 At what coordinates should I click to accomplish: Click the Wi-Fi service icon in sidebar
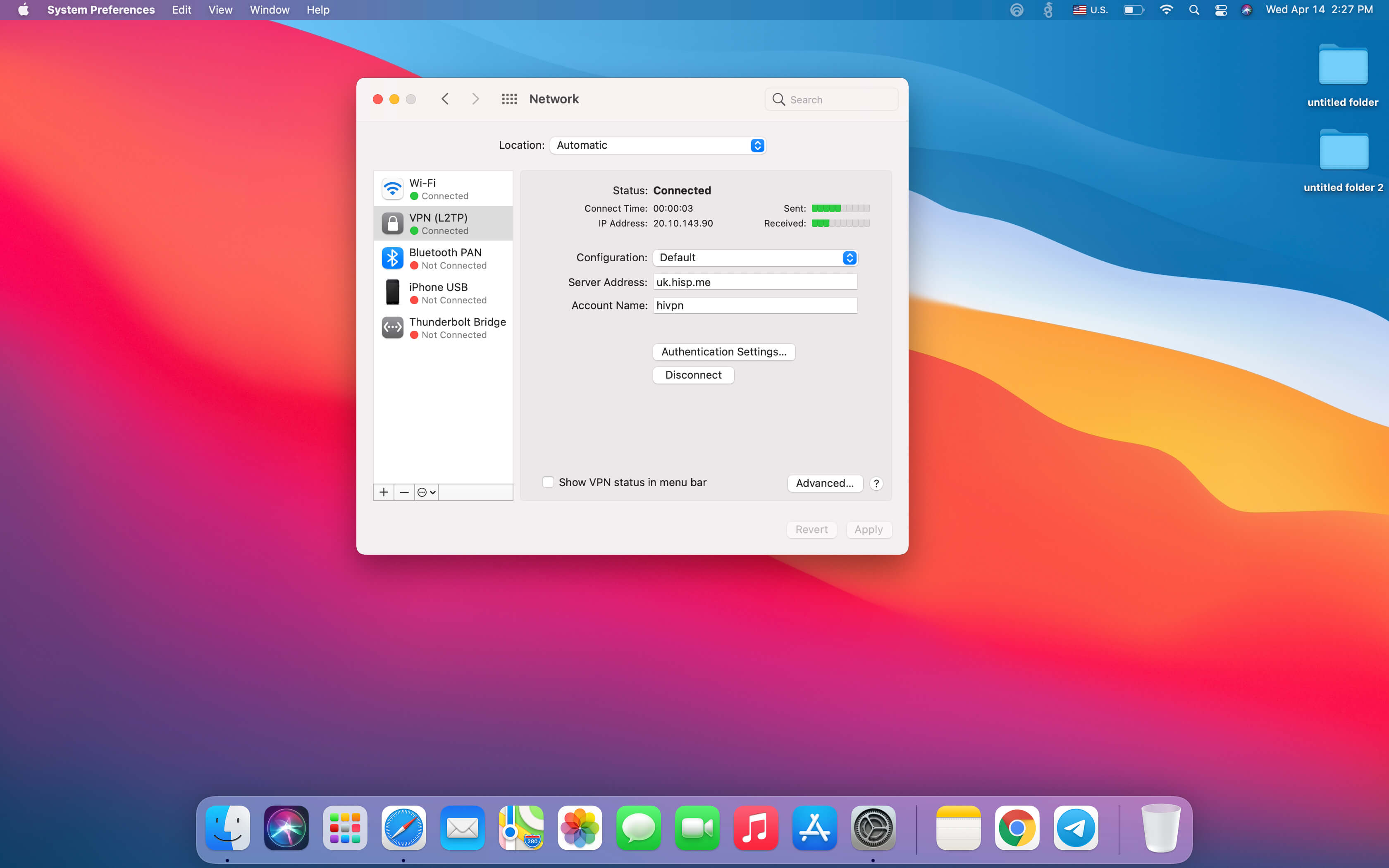pos(393,189)
